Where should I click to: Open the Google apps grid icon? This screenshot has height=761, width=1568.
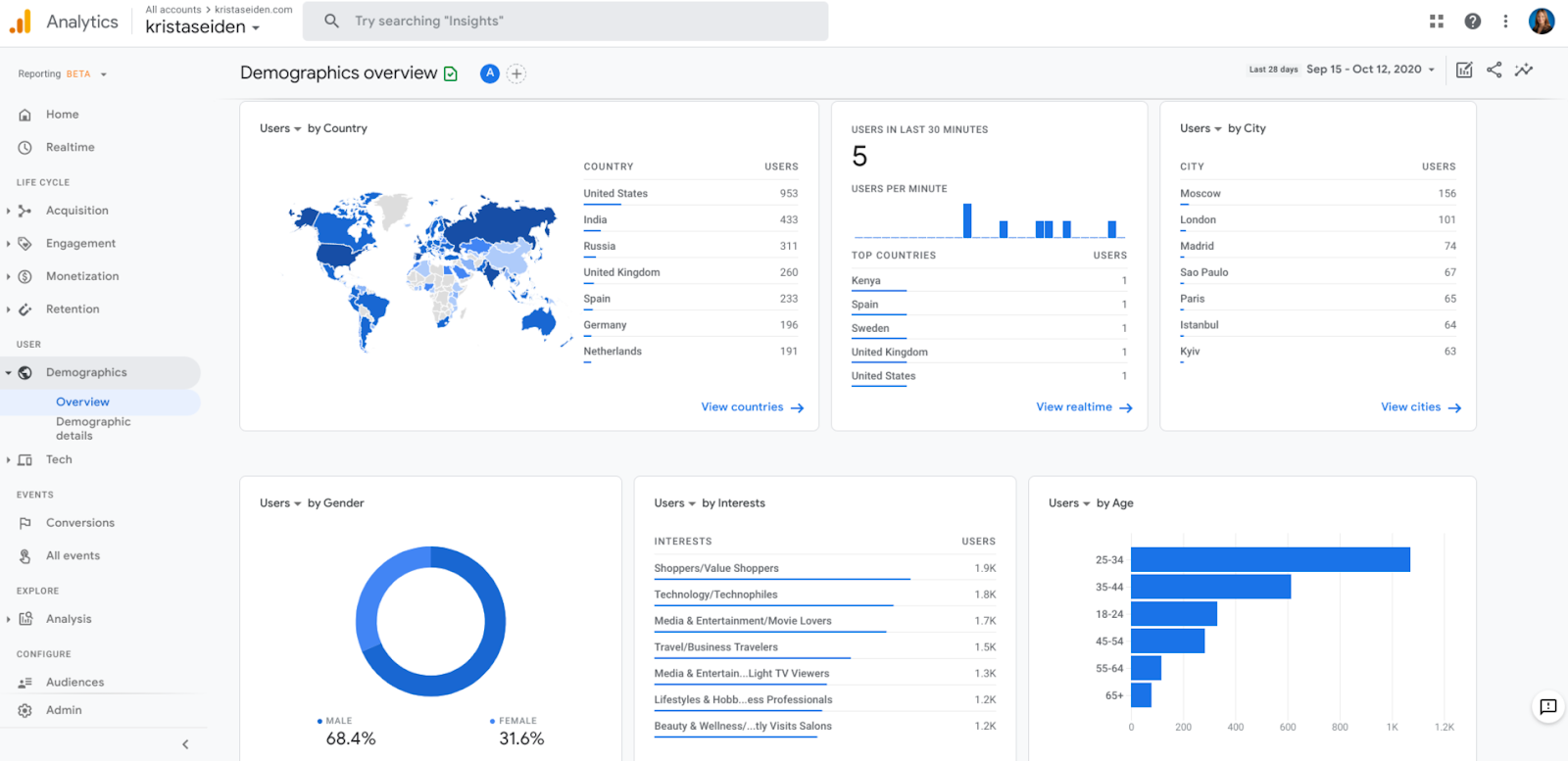click(x=1437, y=22)
